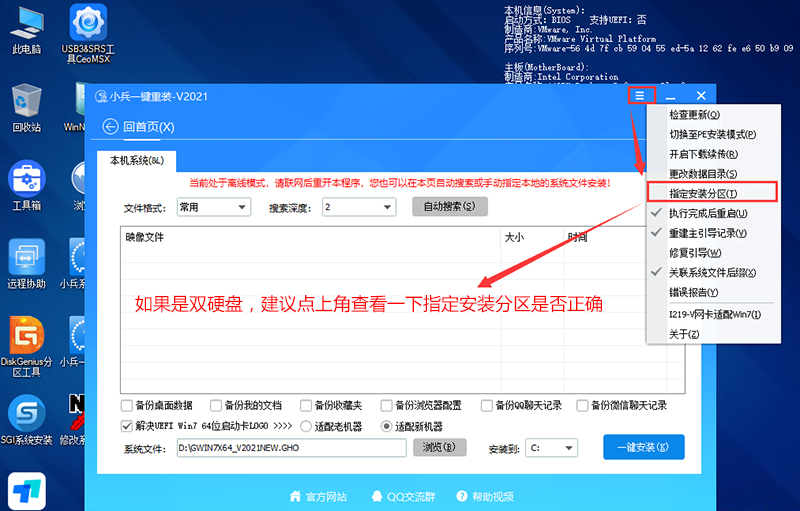Toggle backup favorites checkbox
Image resolution: width=800 pixels, height=511 pixels.
click(x=306, y=405)
